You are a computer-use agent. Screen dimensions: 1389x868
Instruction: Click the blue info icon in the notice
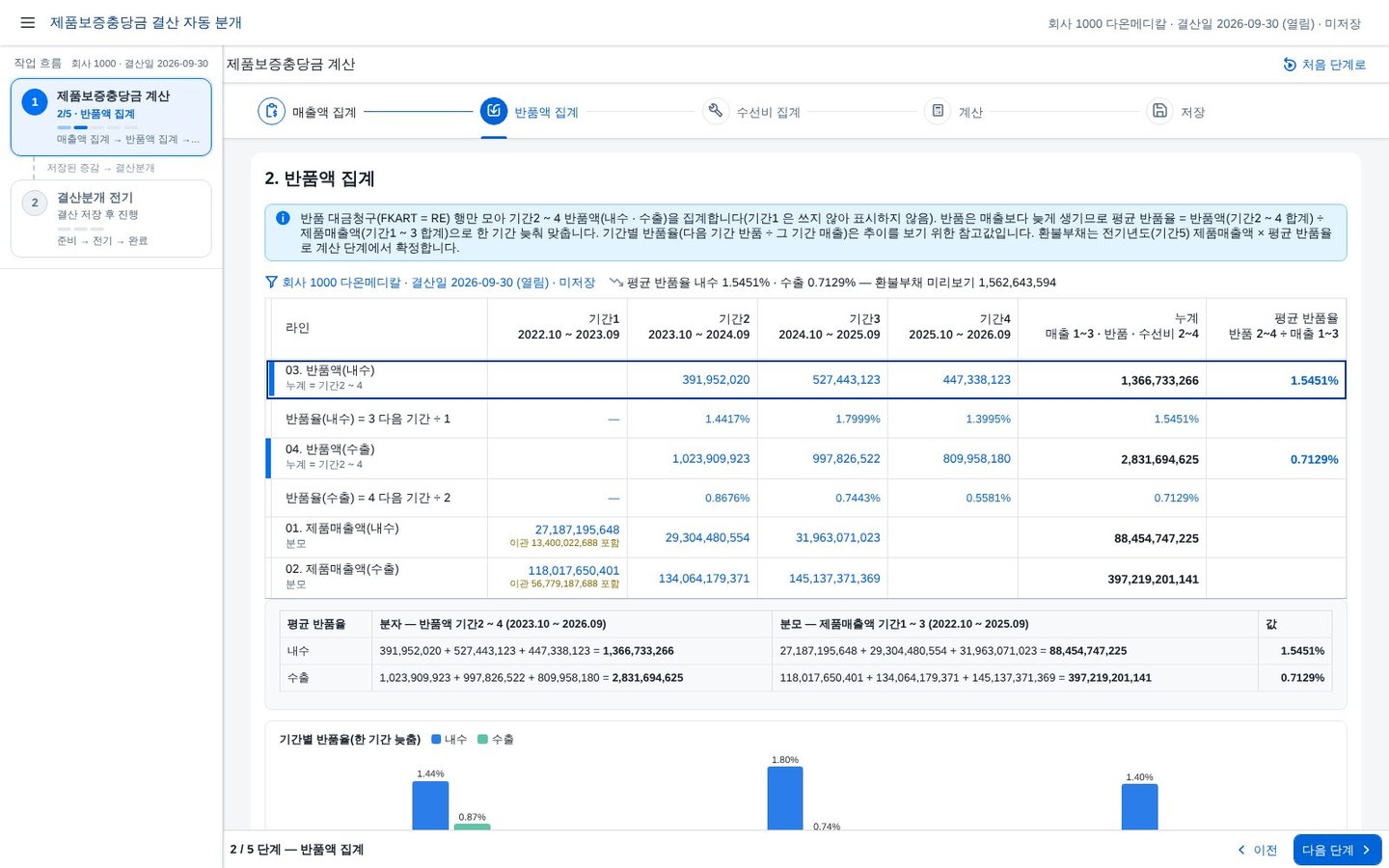pyautogui.click(x=283, y=218)
